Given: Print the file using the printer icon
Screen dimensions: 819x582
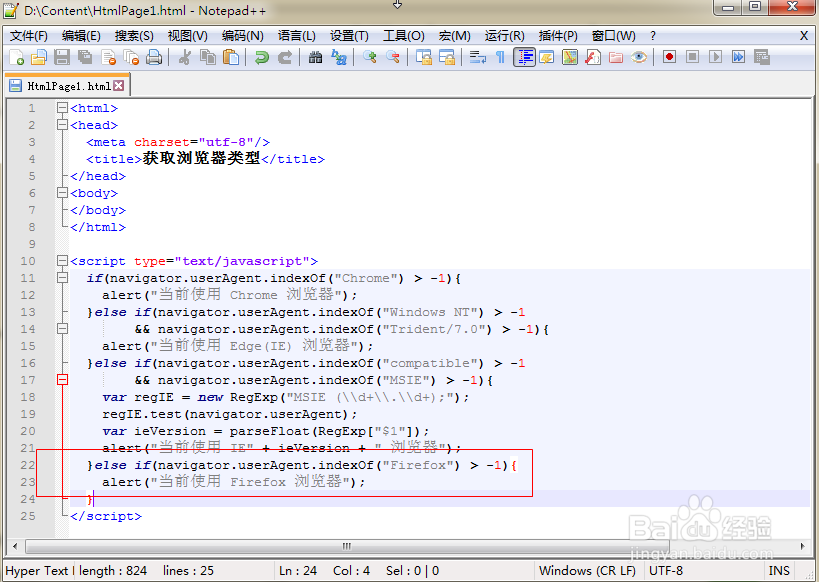Looking at the screenshot, I should pyautogui.click(x=154, y=57).
